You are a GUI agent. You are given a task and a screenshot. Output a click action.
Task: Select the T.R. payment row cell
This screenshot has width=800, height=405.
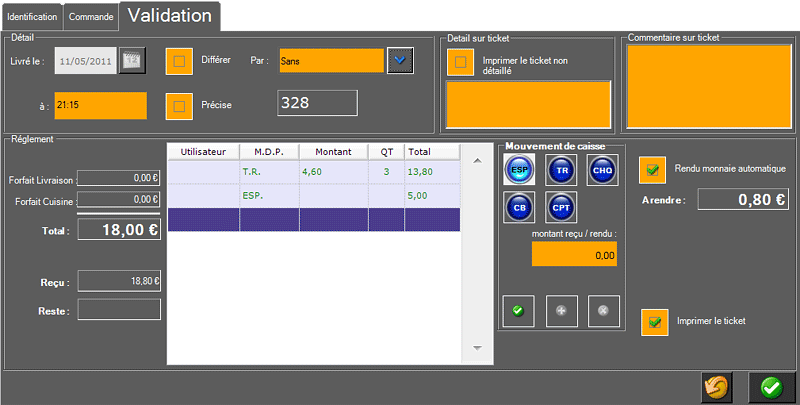click(x=269, y=172)
